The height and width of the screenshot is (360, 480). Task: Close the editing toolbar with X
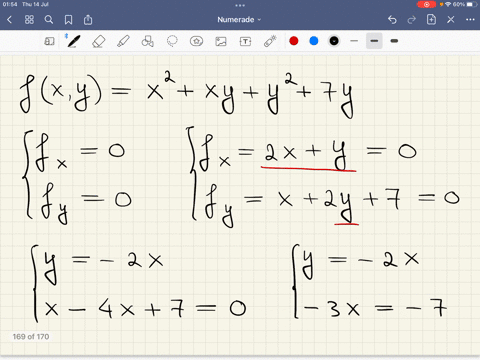point(451,20)
